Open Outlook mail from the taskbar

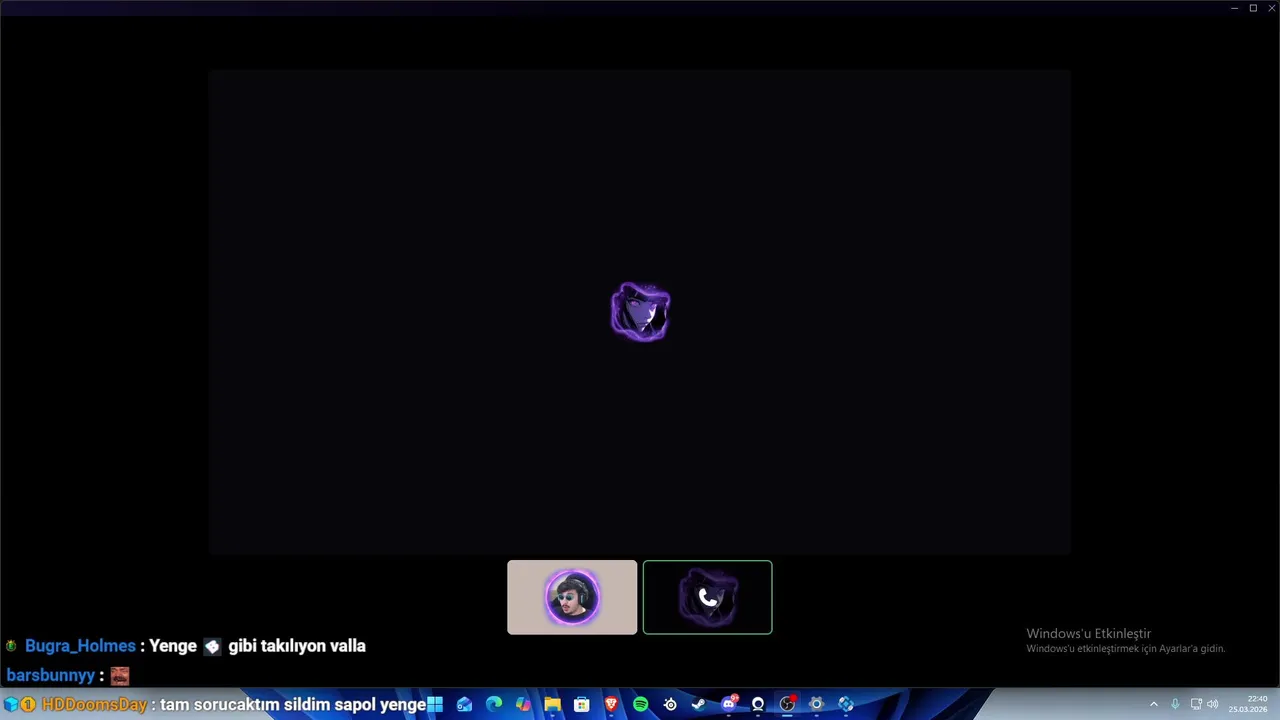[x=464, y=704]
